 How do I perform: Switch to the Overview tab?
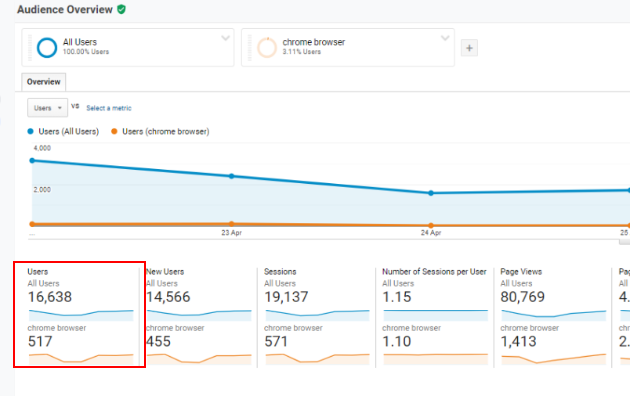[x=43, y=82]
